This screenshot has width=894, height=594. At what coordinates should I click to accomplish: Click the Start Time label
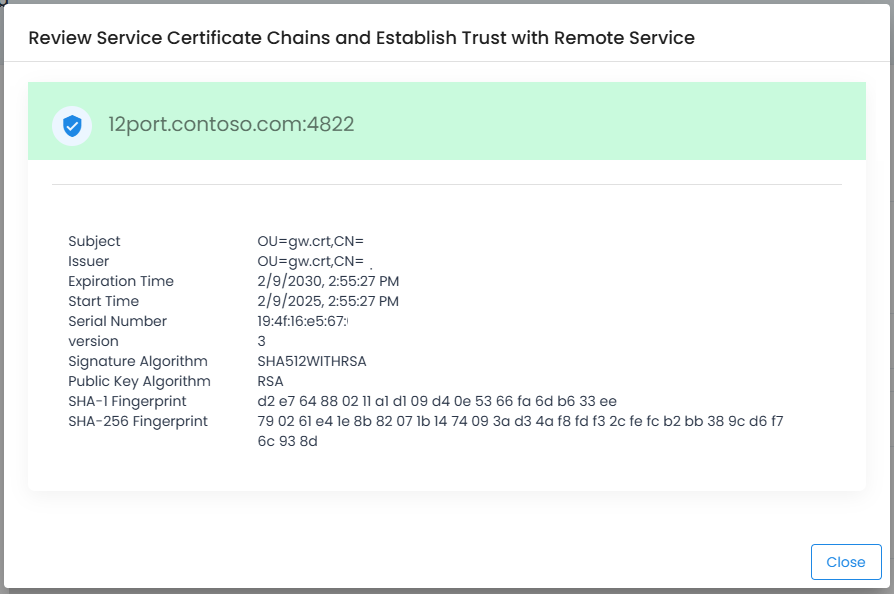tap(103, 301)
